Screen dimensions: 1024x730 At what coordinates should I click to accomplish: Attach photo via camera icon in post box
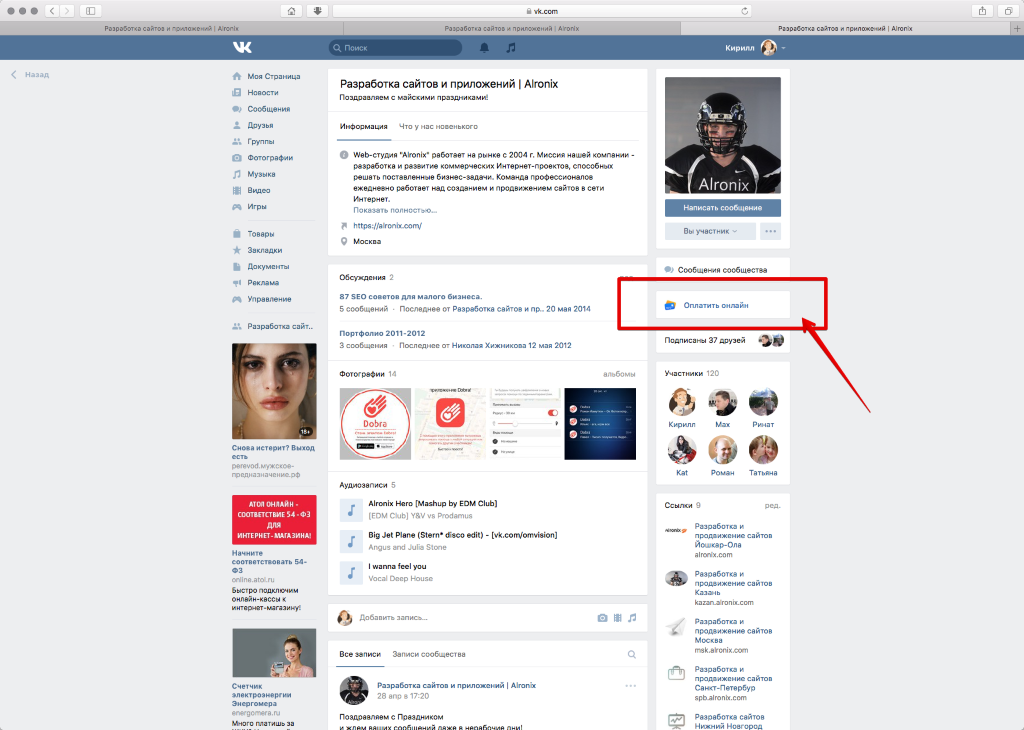click(602, 618)
